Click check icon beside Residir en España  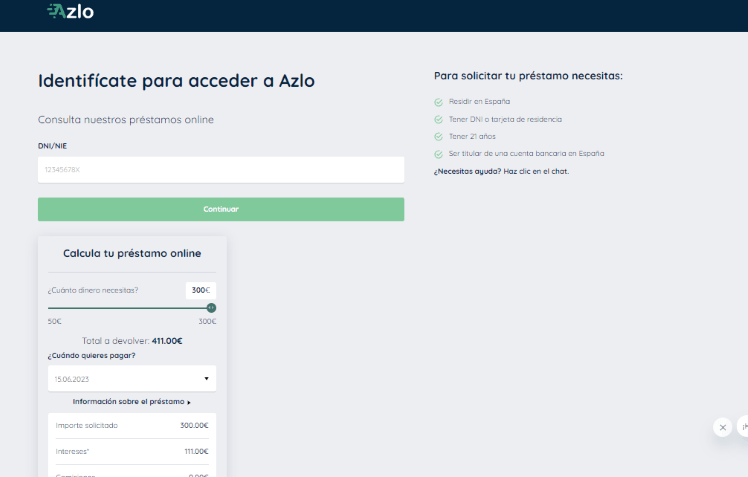click(438, 102)
